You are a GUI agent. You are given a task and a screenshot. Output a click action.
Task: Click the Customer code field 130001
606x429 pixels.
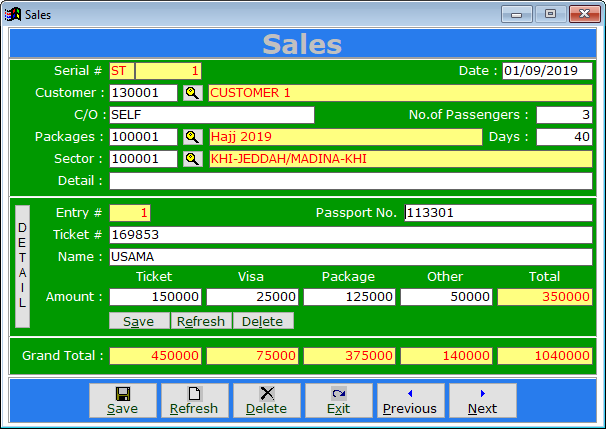(x=143, y=93)
